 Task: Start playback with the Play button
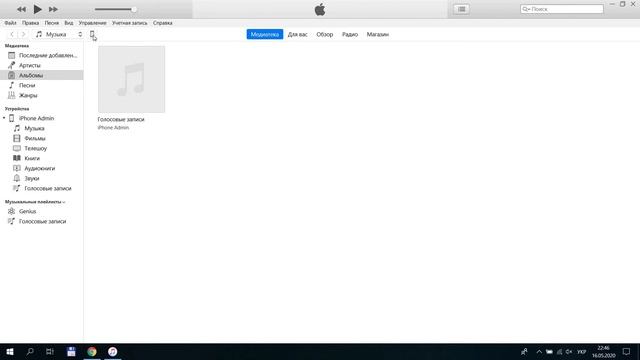[x=37, y=9]
